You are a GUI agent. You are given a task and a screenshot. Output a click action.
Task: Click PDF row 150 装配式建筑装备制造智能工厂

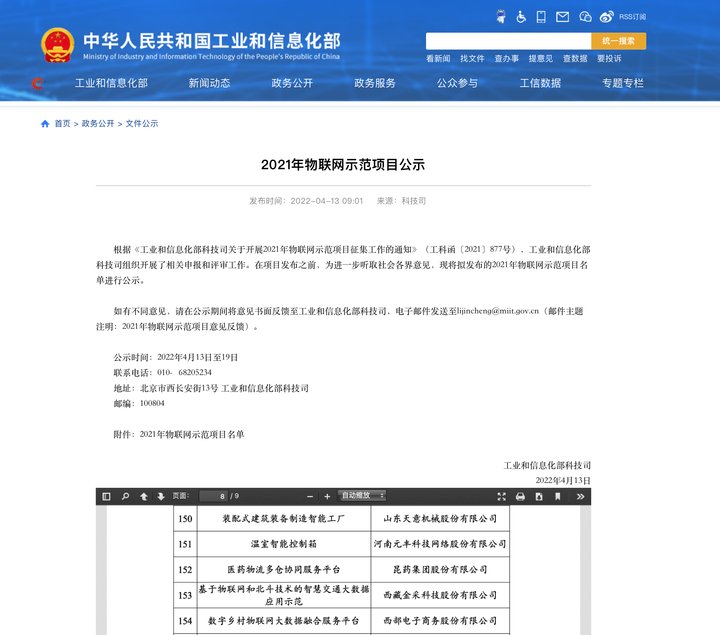(x=283, y=518)
